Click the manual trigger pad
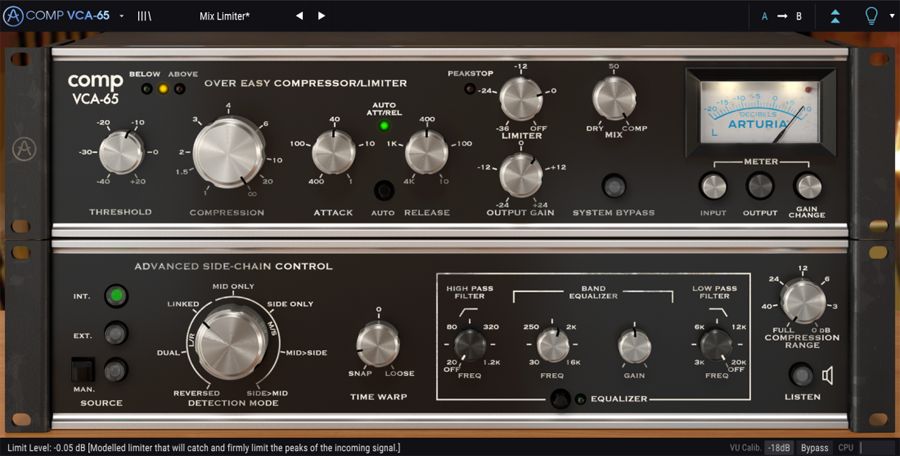Viewport: 900px width, 456px height. pyautogui.click(x=83, y=370)
